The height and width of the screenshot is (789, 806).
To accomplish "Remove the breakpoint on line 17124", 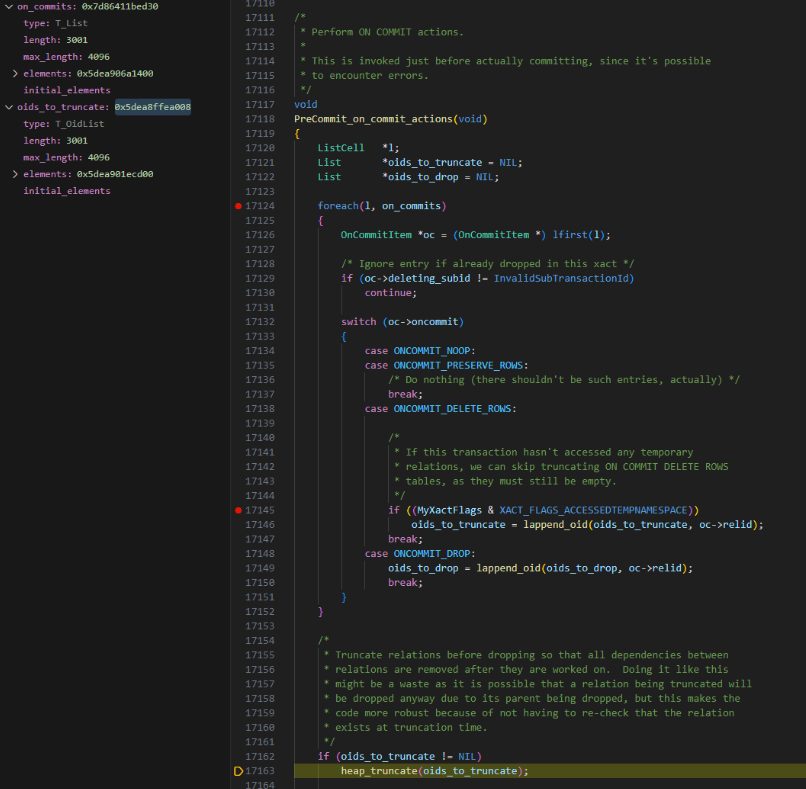I will (238, 206).
